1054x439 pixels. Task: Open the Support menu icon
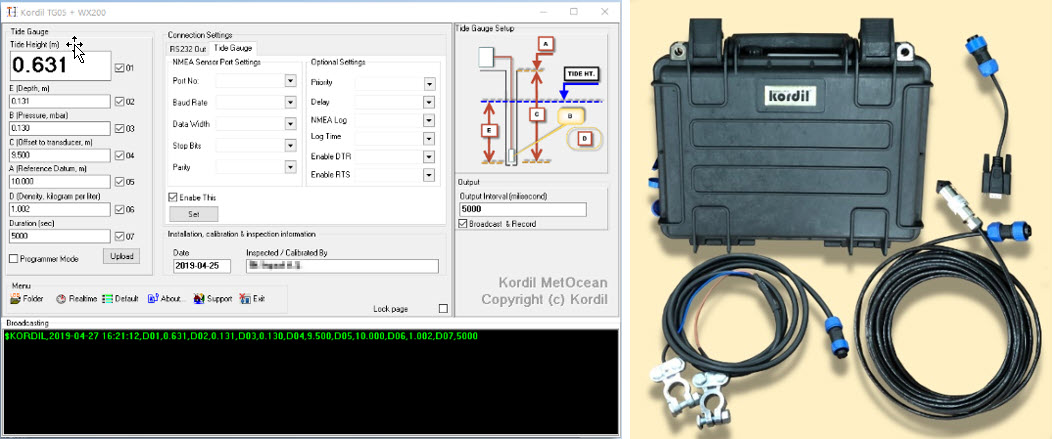pyautogui.click(x=199, y=298)
